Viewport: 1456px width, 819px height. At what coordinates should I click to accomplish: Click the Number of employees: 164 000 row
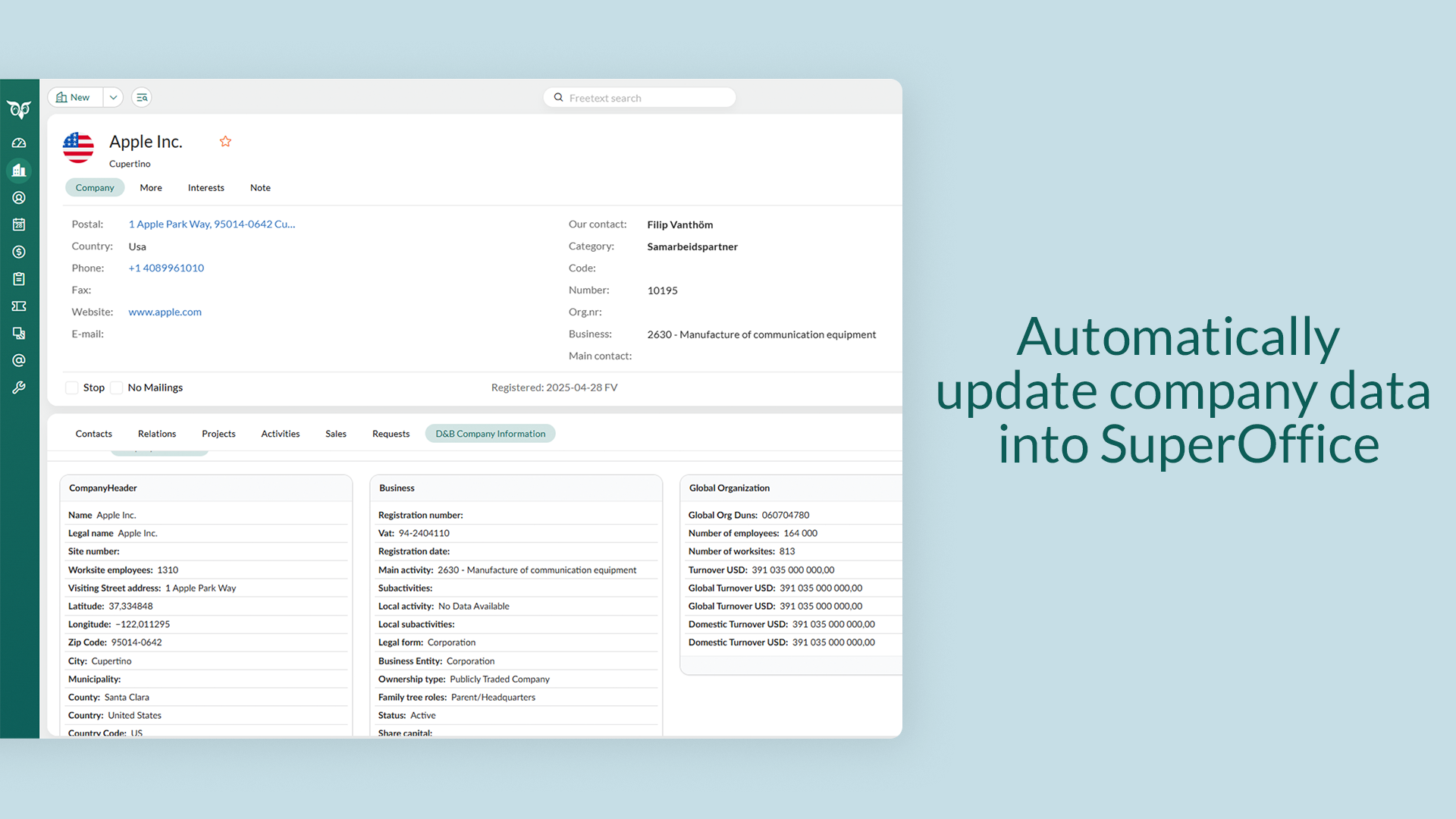[794, 533]
